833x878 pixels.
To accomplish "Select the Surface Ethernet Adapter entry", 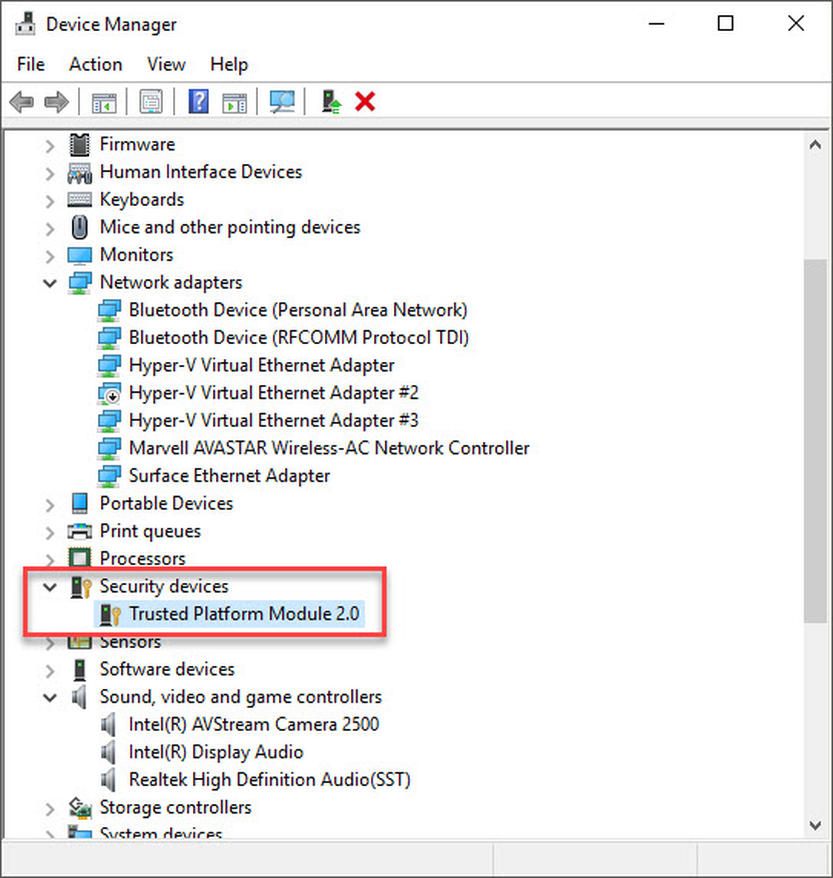I will point(228,475).
